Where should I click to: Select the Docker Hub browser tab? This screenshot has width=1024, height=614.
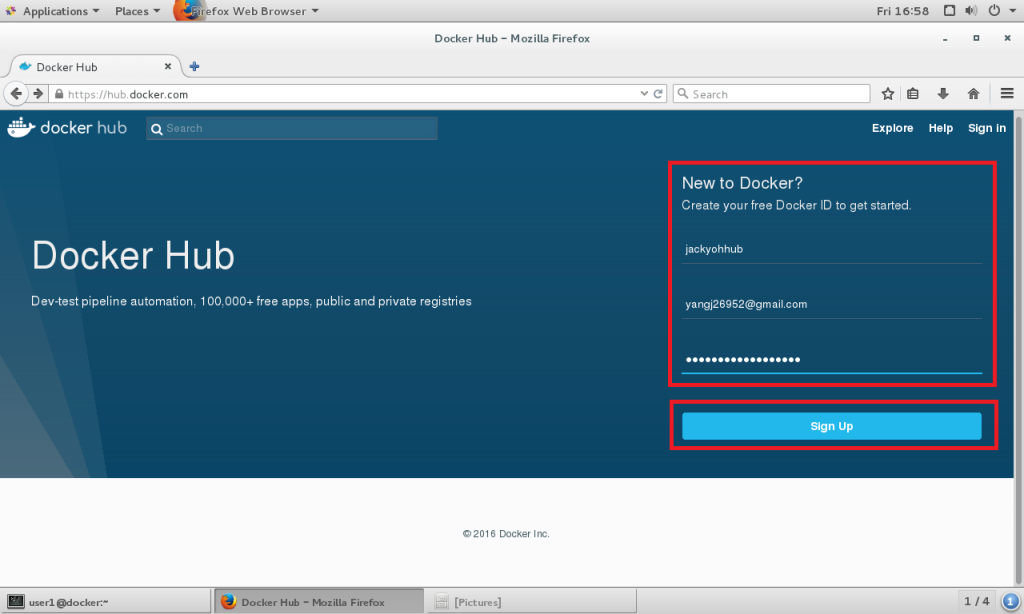tap(95, 67)
